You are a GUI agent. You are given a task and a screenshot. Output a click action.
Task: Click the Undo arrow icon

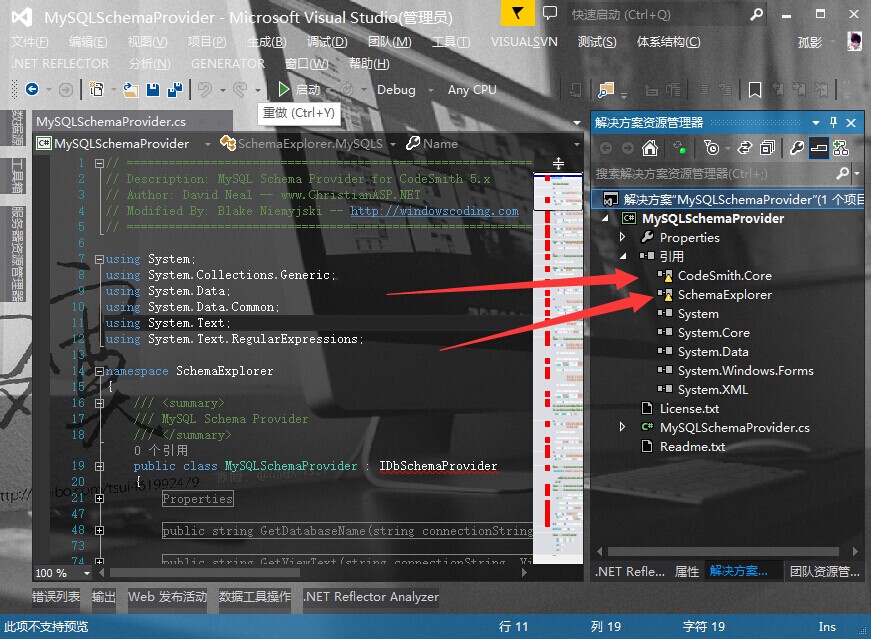coord(205,89)
